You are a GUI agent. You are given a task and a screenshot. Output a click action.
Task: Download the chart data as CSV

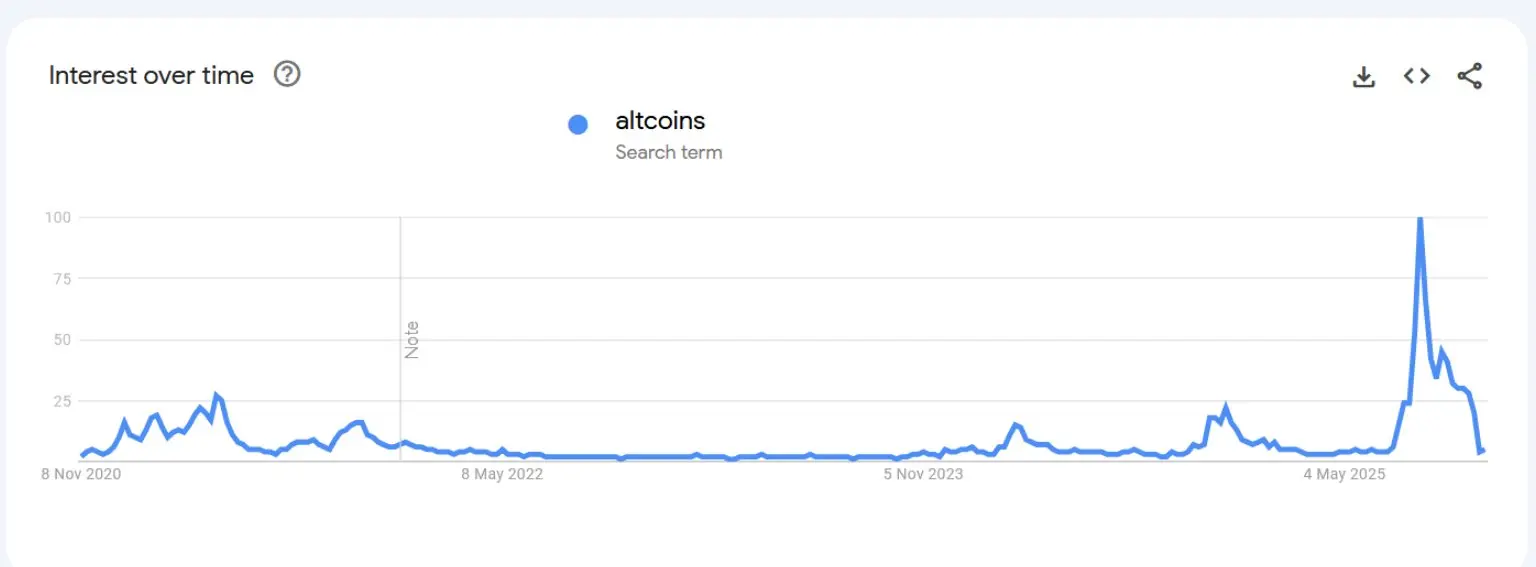1364,76
